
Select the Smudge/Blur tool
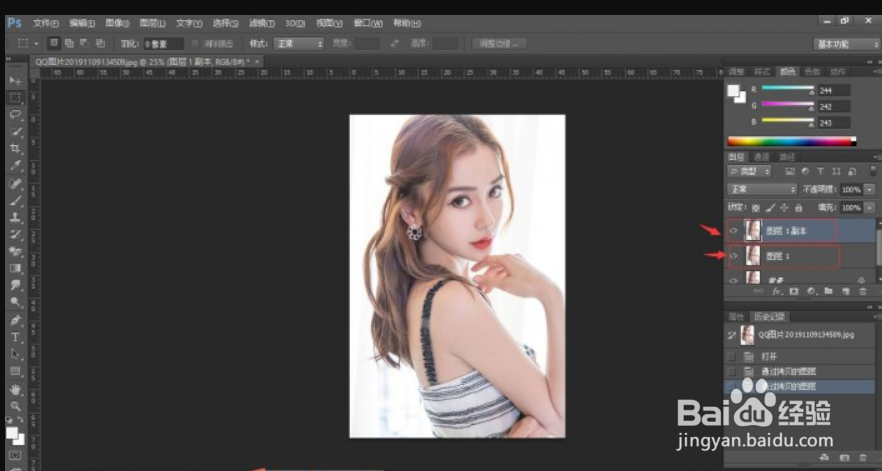(x=15, y=285)
